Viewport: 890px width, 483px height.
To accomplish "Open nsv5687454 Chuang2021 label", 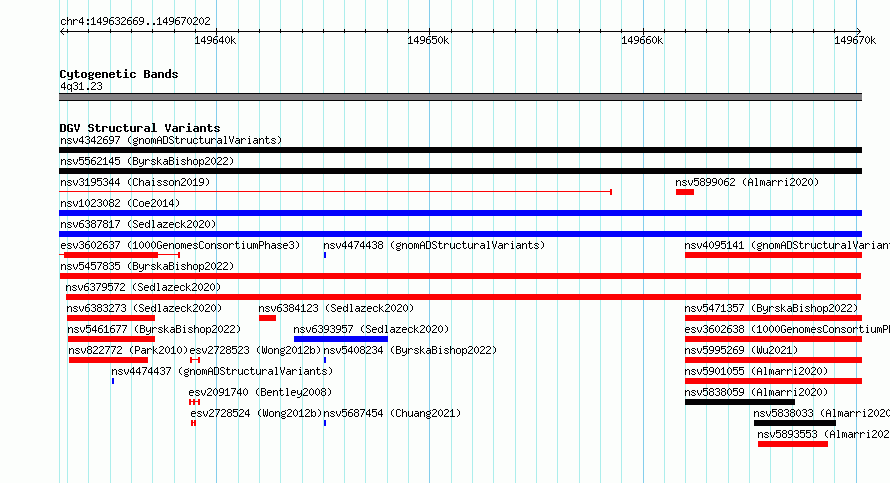I will 392,413.
